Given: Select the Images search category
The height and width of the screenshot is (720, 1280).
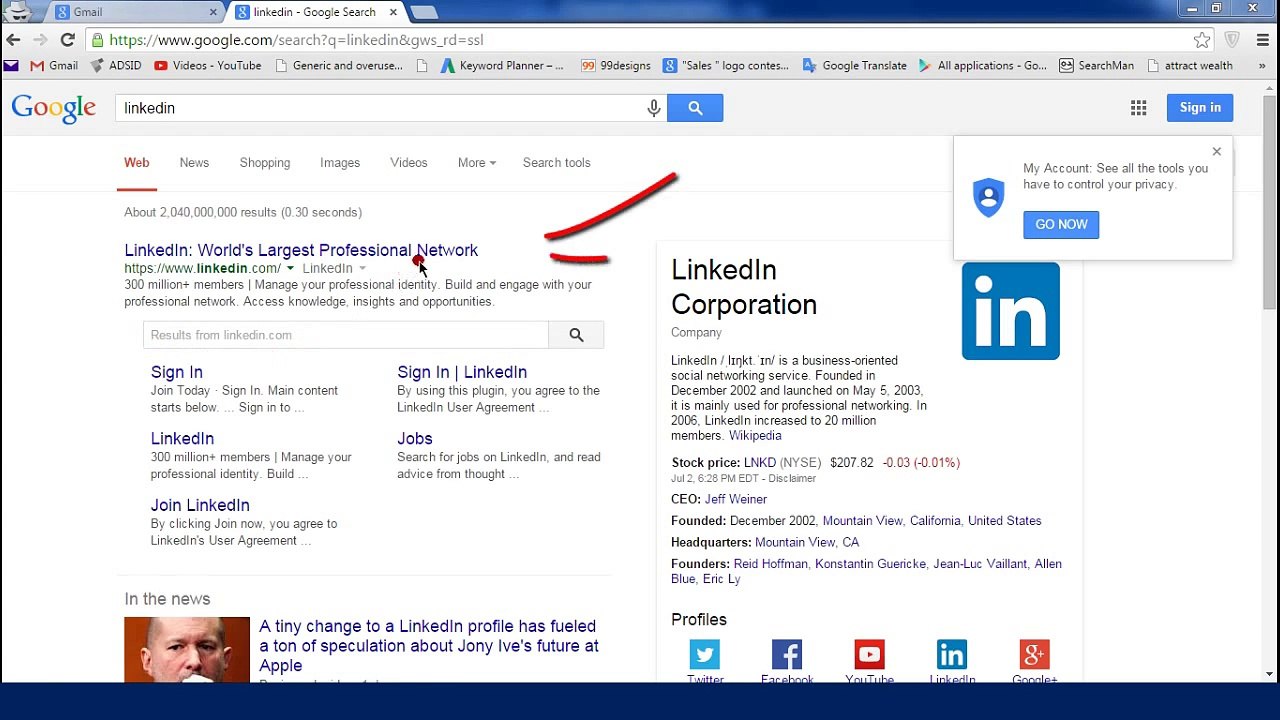Looking at the screenshot, I should (340, 163).
